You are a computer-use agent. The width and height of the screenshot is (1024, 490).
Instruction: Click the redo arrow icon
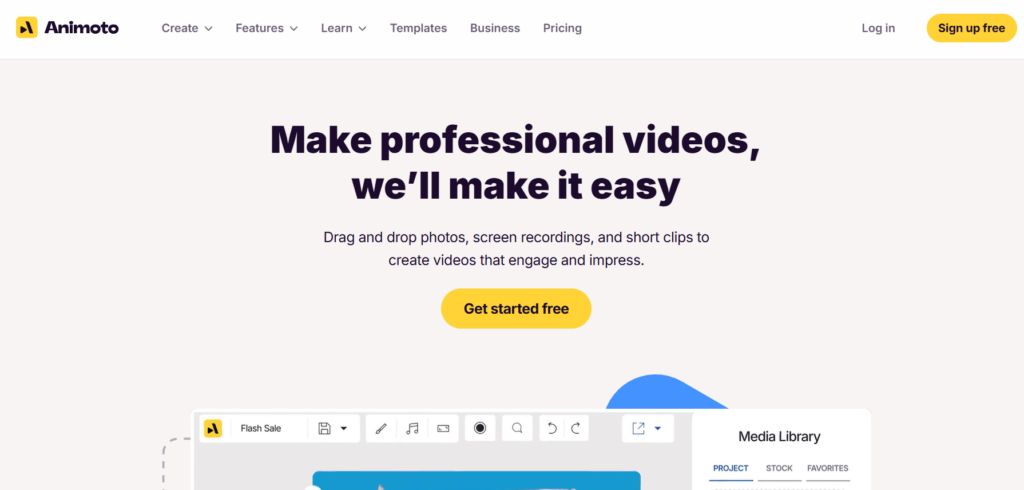[575, 429]
